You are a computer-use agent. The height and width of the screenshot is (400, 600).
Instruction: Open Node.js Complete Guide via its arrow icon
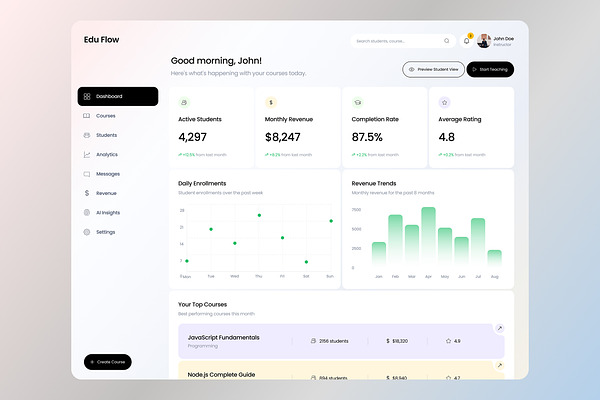pos(499,366)
